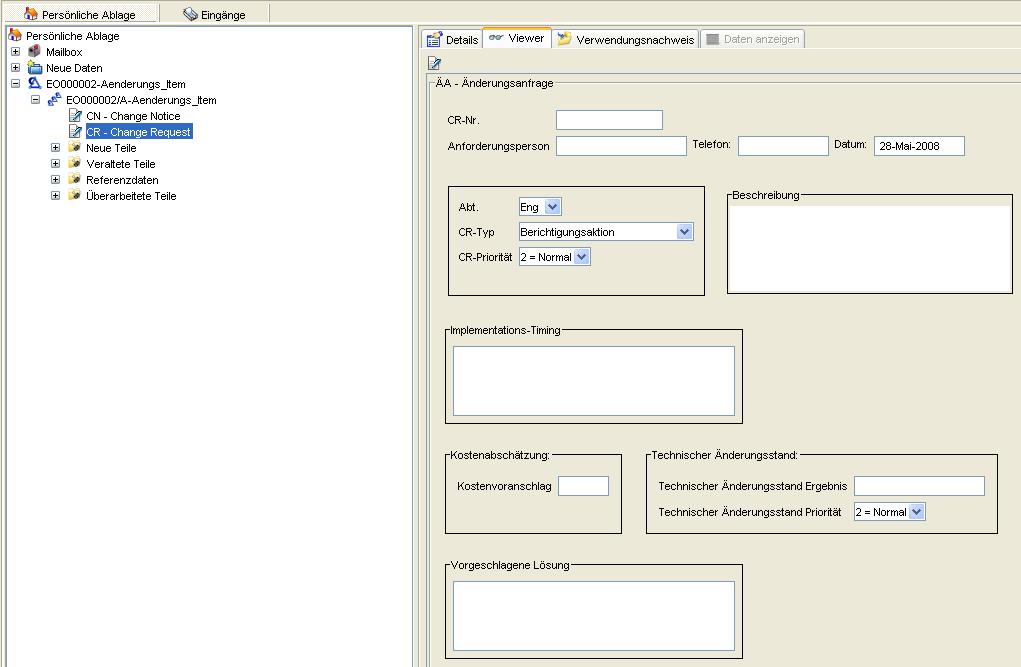The image size is (1021, 667).
Task: Click the Telefon input field
Action: click(x=783, y=146)
